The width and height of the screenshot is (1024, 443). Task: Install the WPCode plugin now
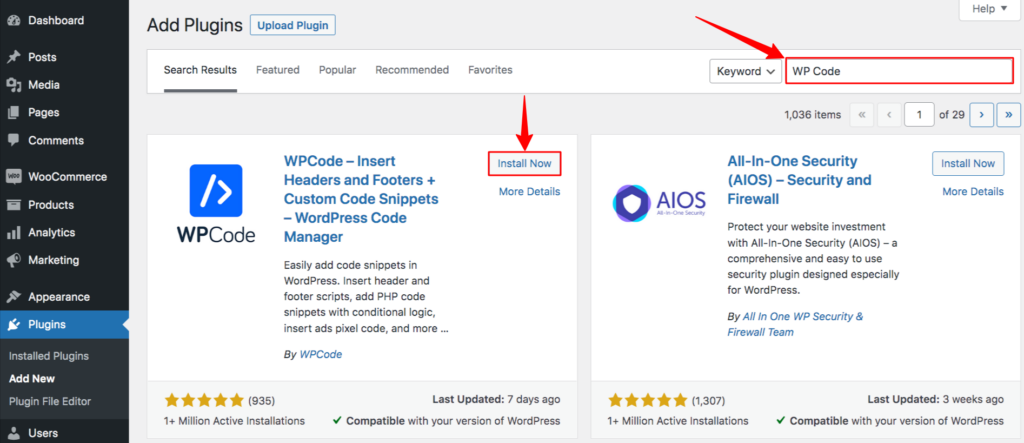click(524, 163)
